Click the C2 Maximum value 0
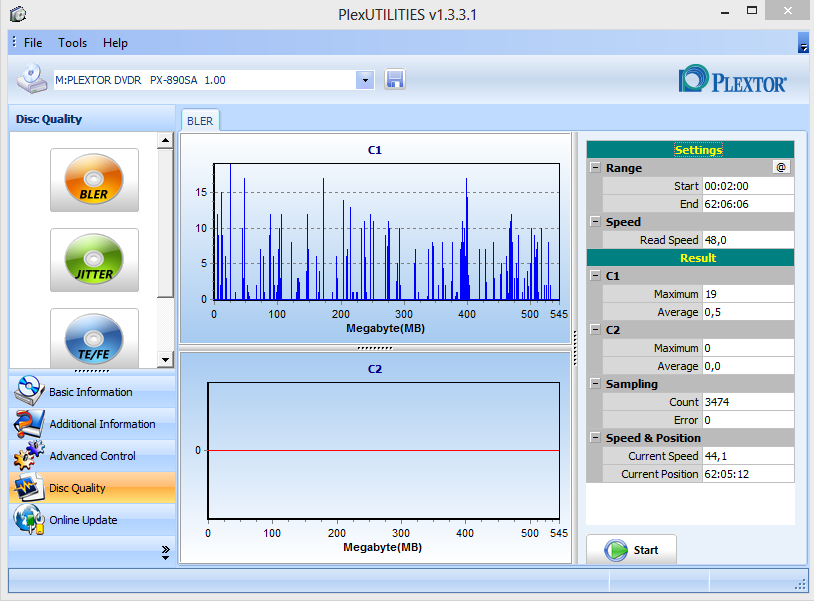Viewport: 814px width, 601px height. pos(749,348)
